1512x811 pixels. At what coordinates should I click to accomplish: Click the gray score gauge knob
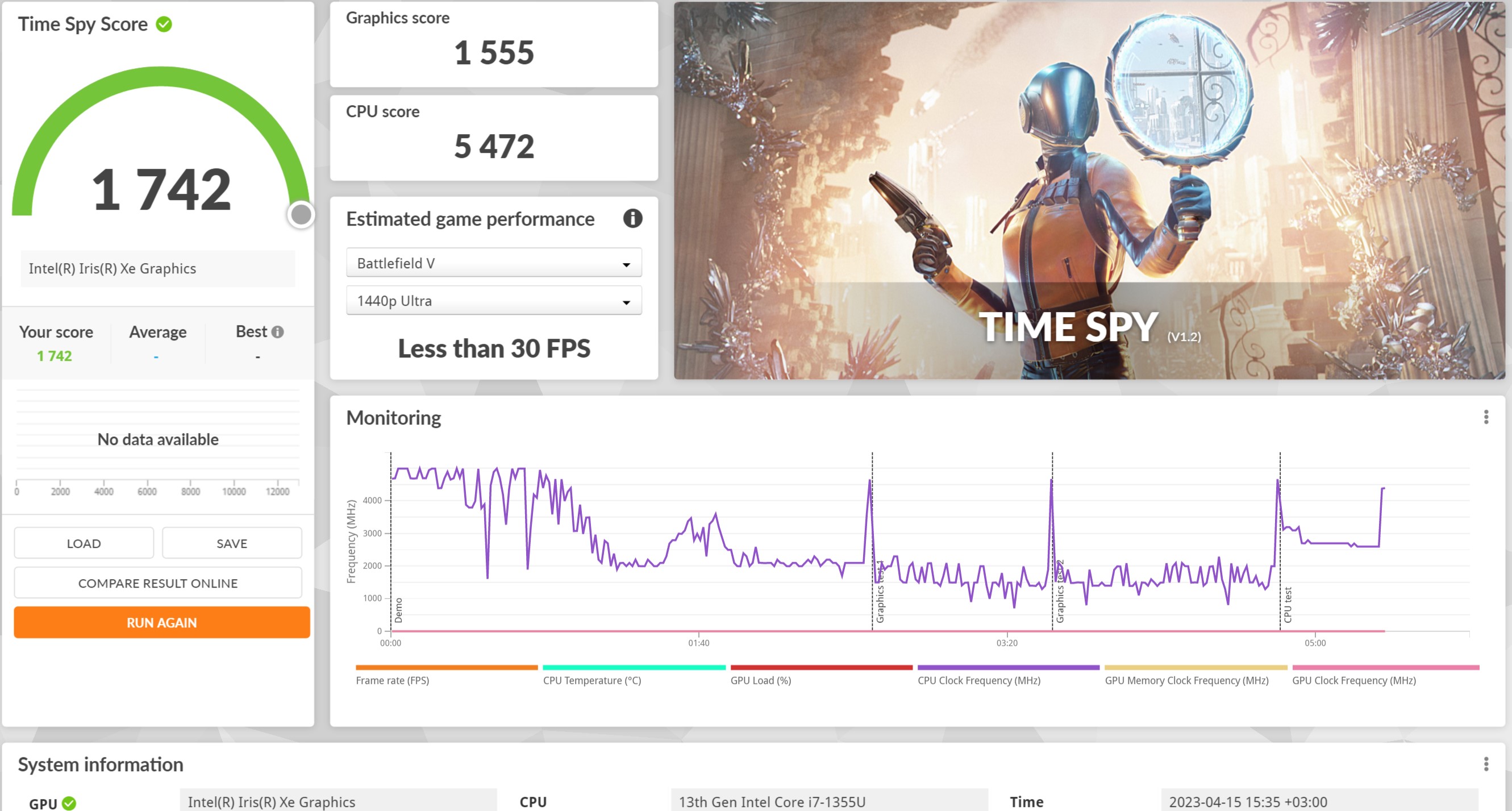coord(301,214)
